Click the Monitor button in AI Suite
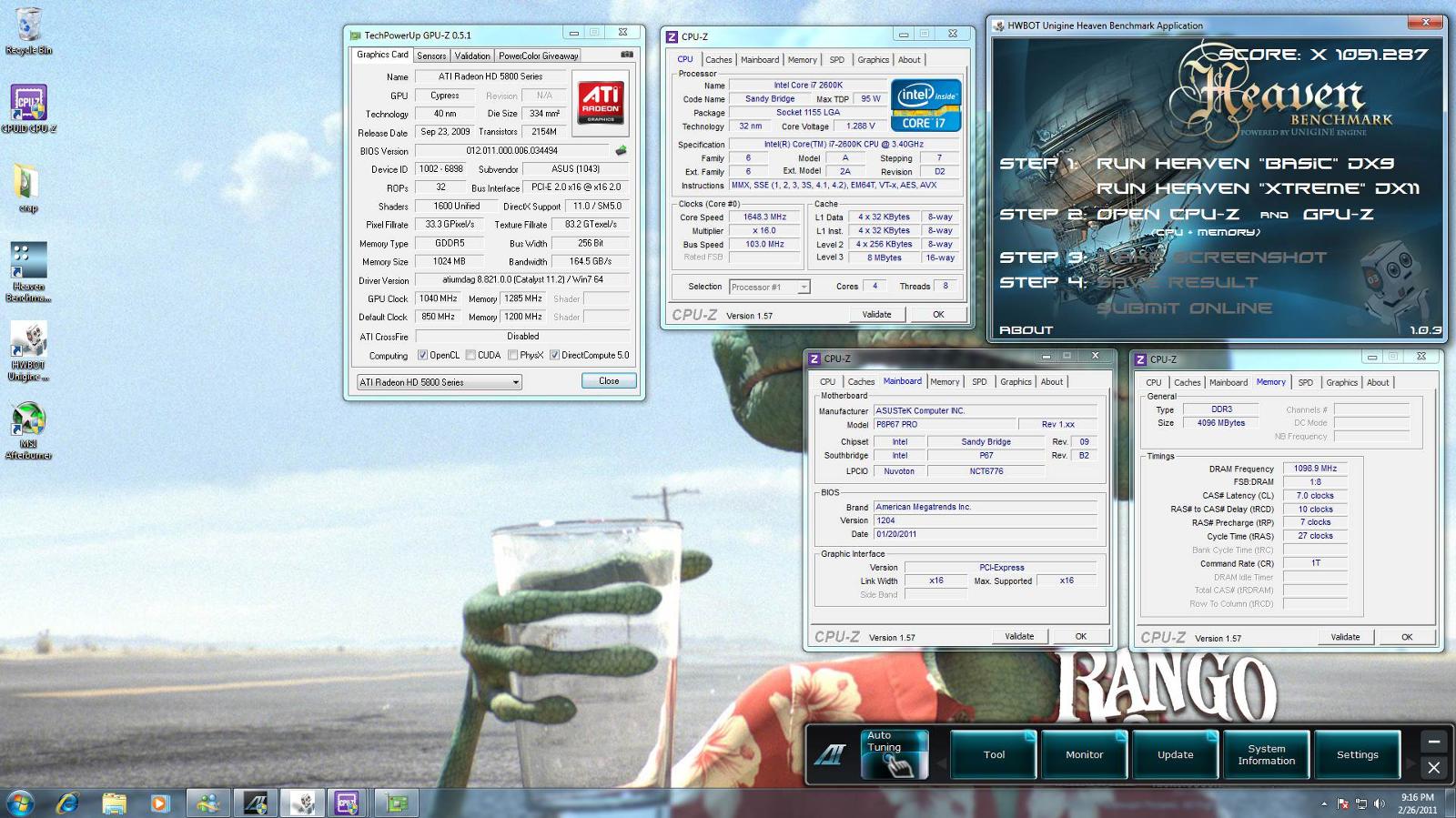The width and height of the screenshot is (1456, 818). (x=1085, y=754)
